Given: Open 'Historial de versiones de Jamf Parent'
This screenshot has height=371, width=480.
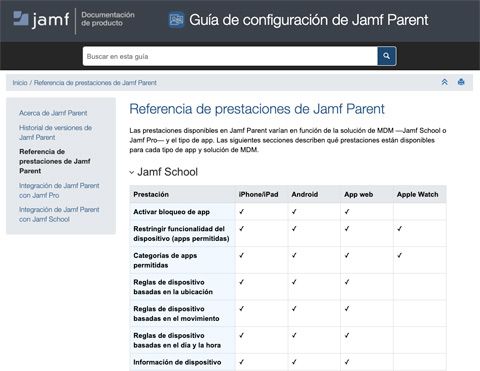Looking at the screenshot, I should [55, 132].
